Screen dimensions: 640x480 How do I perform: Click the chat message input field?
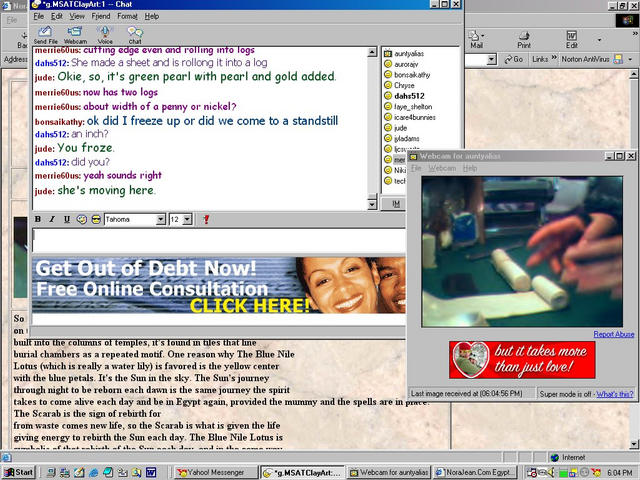pos(219,240)
